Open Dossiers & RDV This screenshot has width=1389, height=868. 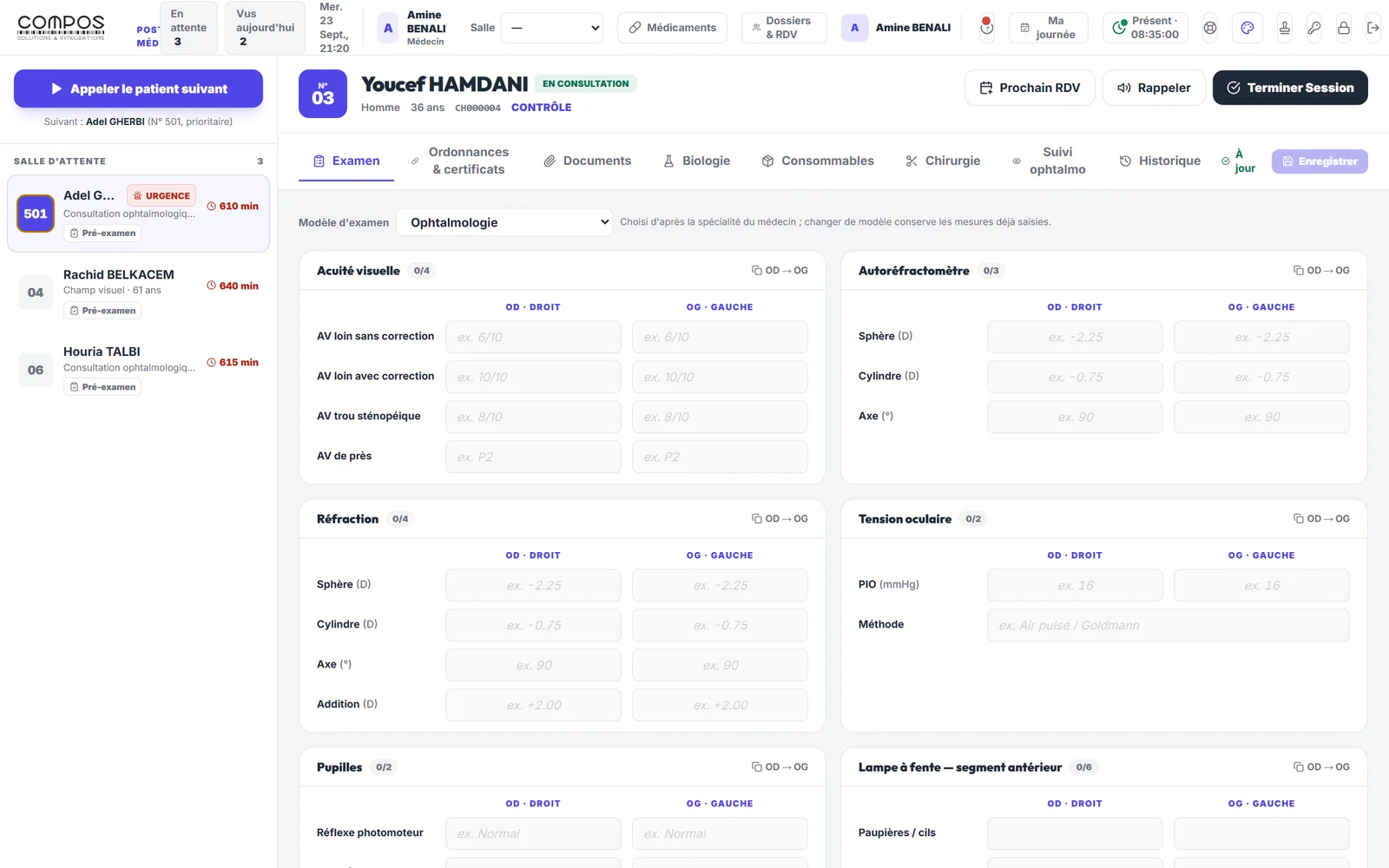(x=784, y=28)
